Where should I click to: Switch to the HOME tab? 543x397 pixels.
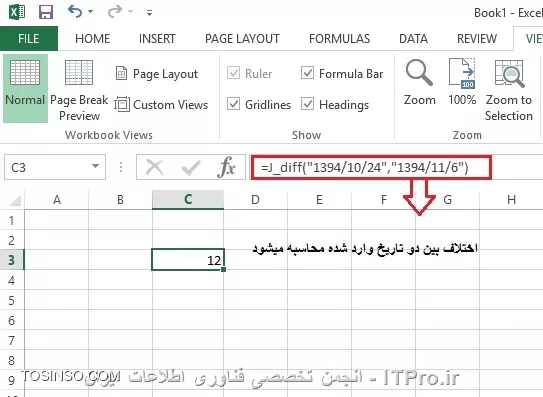pos(92,38)
